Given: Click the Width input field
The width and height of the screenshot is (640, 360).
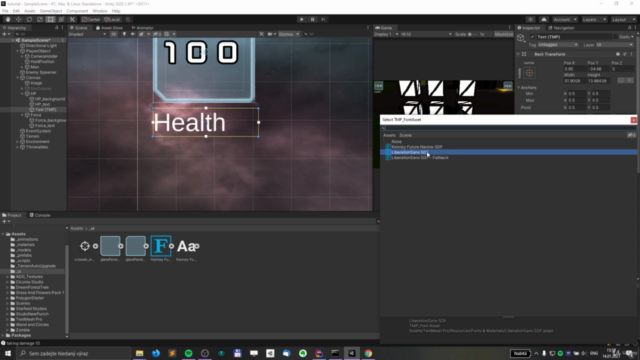Looking at the screenshot, I should point(574,81).
